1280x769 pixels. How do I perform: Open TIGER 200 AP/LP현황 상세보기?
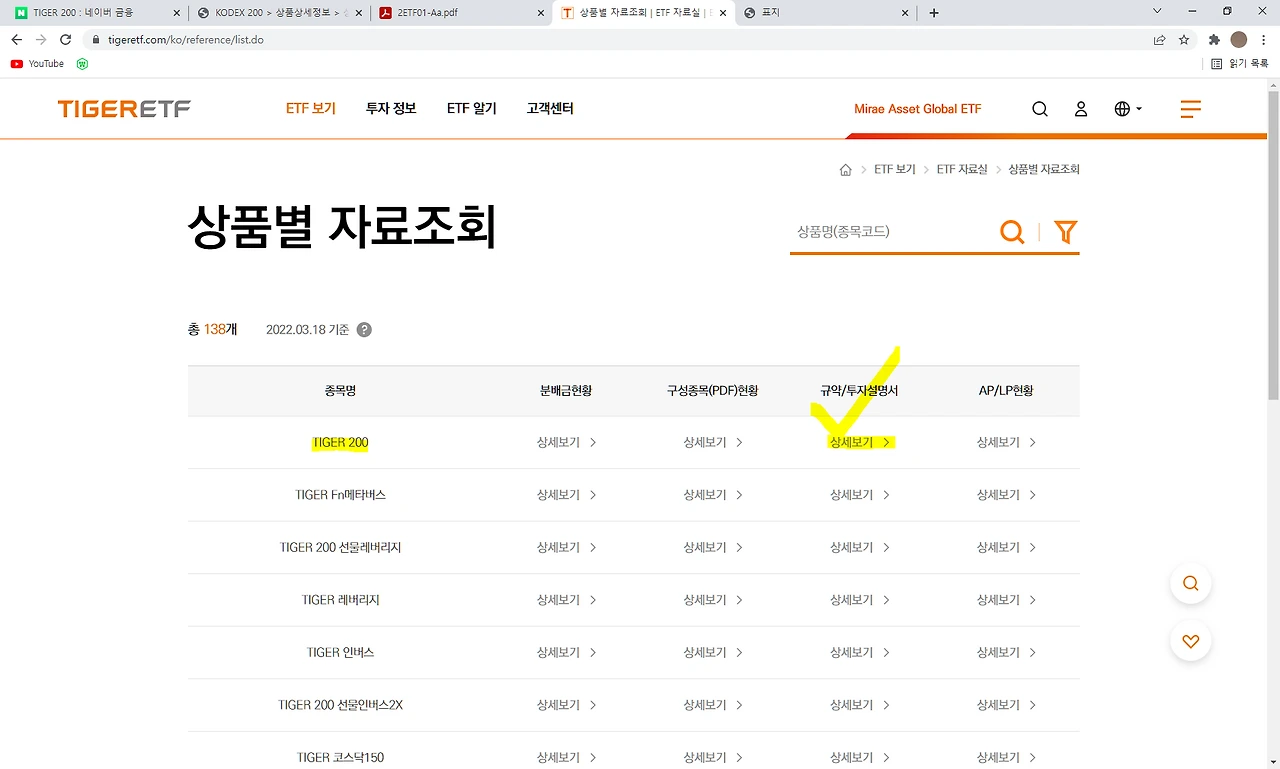1006,442
